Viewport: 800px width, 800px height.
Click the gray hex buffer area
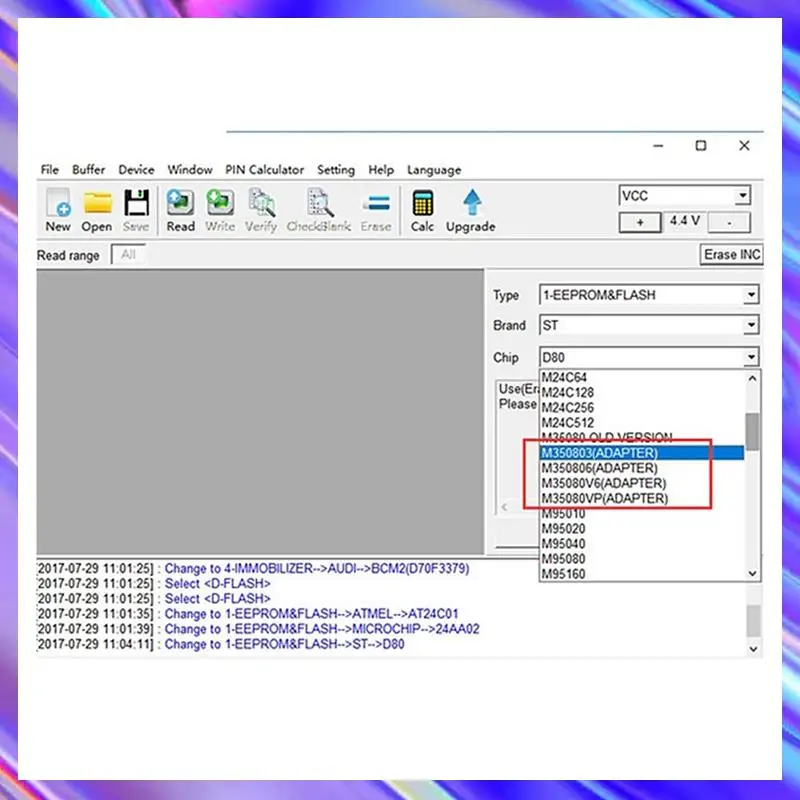coord(260,411)
